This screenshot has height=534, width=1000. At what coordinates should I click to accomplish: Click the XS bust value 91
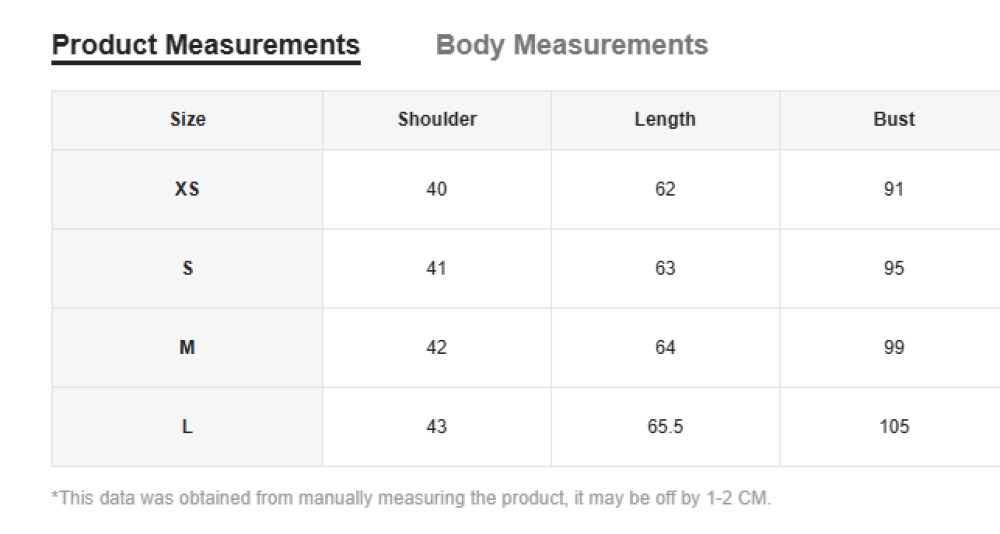tap(893, 189)
